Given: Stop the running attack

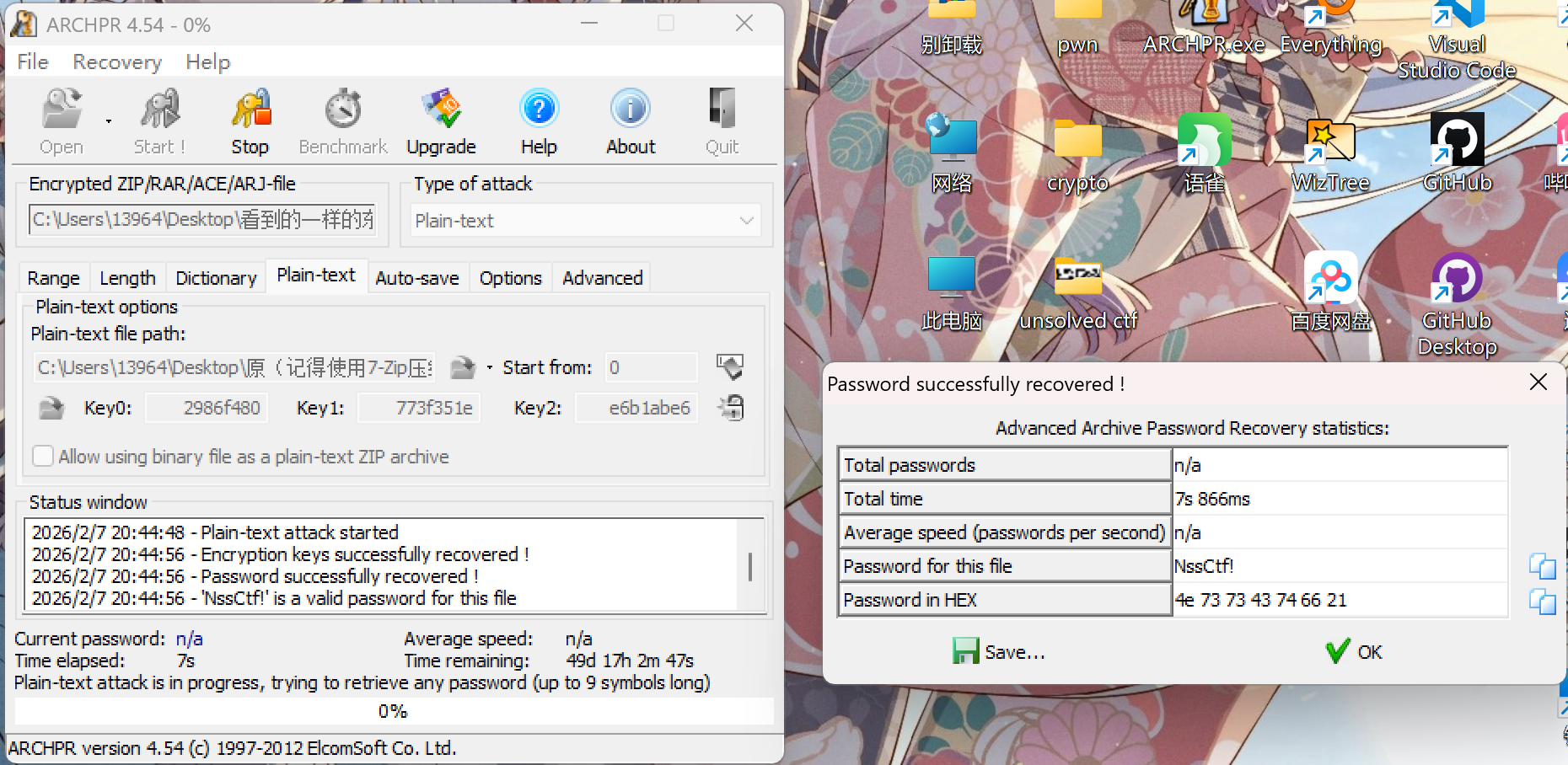Looking at the screenshot, I should [x=250, y=122].
